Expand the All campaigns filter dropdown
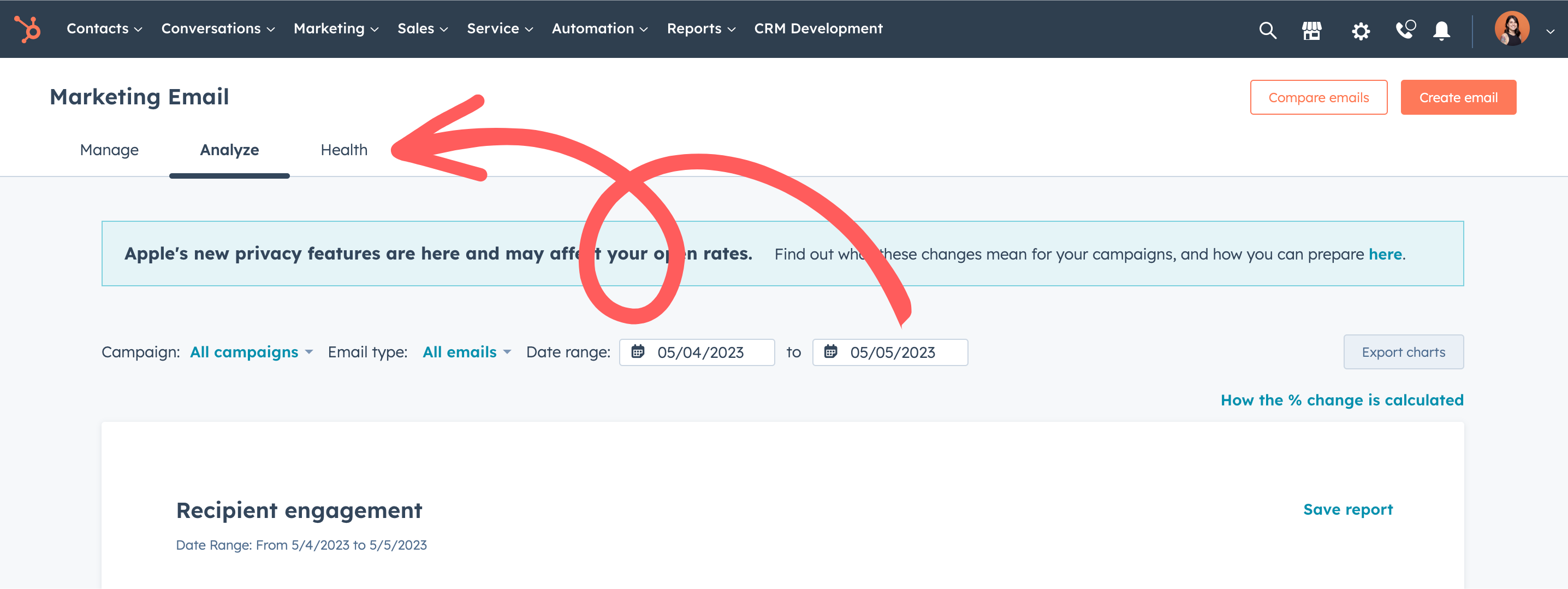Image resolution: width=1568 pixels, height=589 pixels. pyautogui.click(x=251, y=352)
